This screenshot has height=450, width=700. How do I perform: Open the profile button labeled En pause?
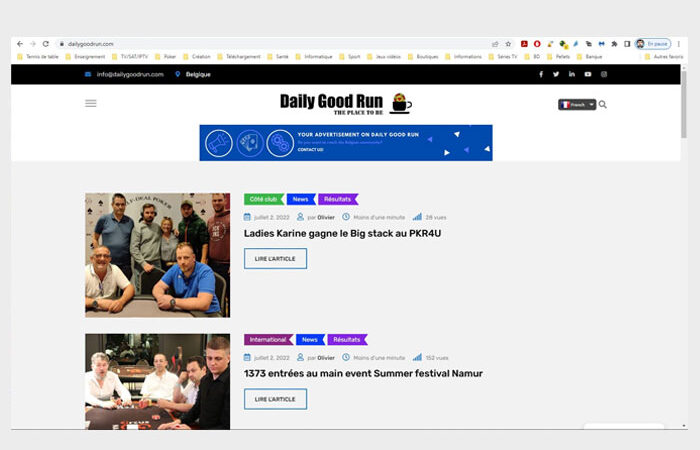click(653, 44)
